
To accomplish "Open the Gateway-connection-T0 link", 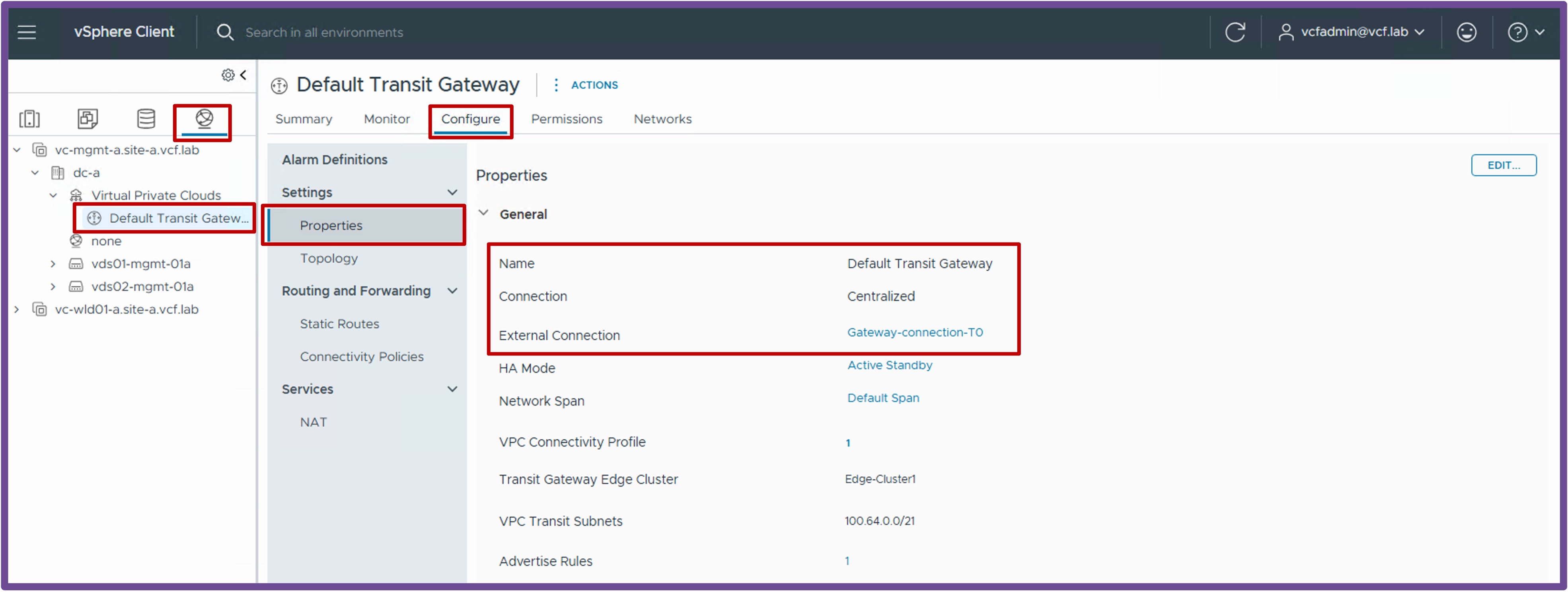I will pyautogui.click(x=915, y=333).
